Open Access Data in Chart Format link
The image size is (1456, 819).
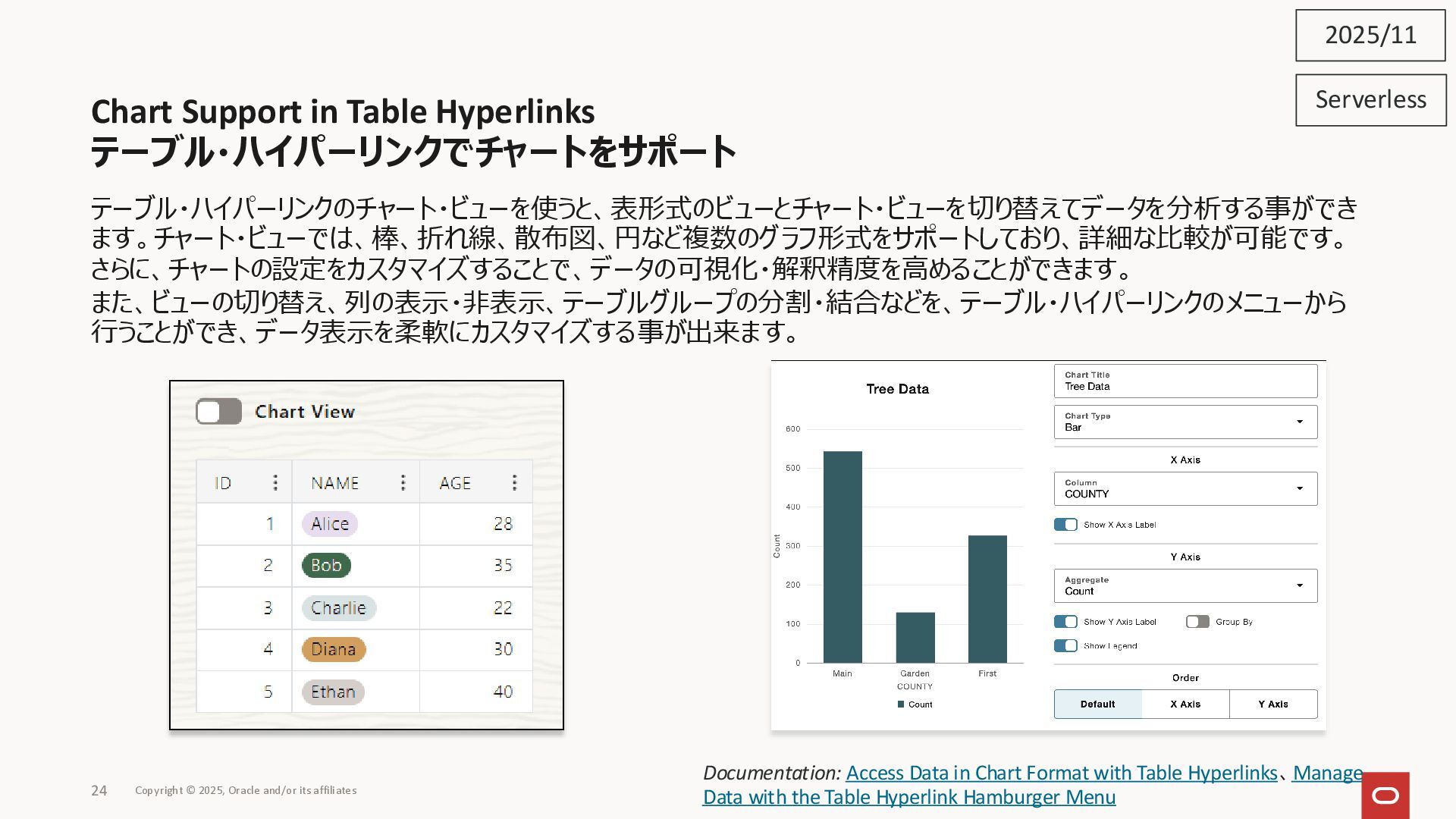pyautogui.click(x=1061, y=773)
